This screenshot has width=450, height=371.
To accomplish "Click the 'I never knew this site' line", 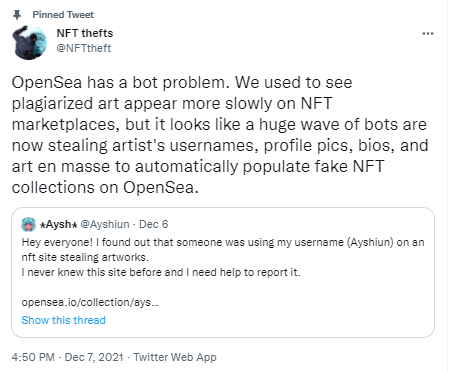I will [x=161, y=272].
